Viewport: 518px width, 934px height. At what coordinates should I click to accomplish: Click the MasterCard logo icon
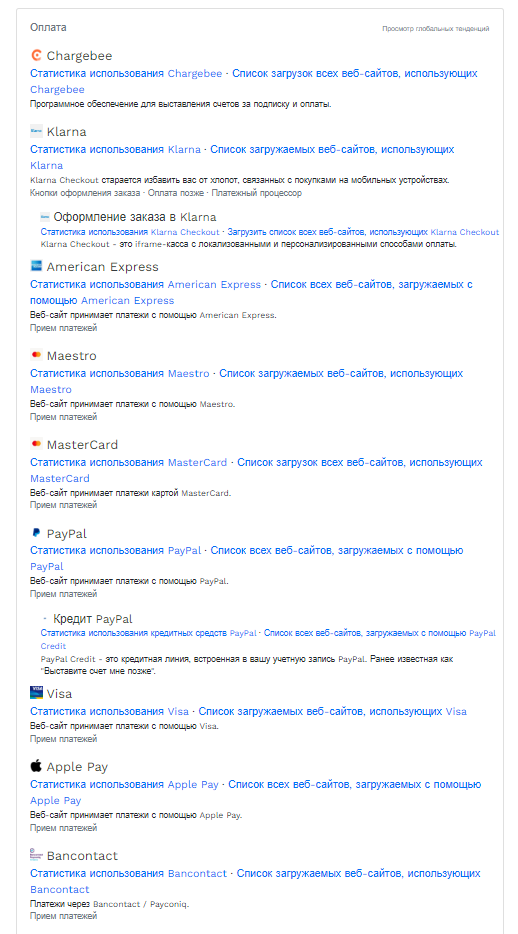[36, 444]
